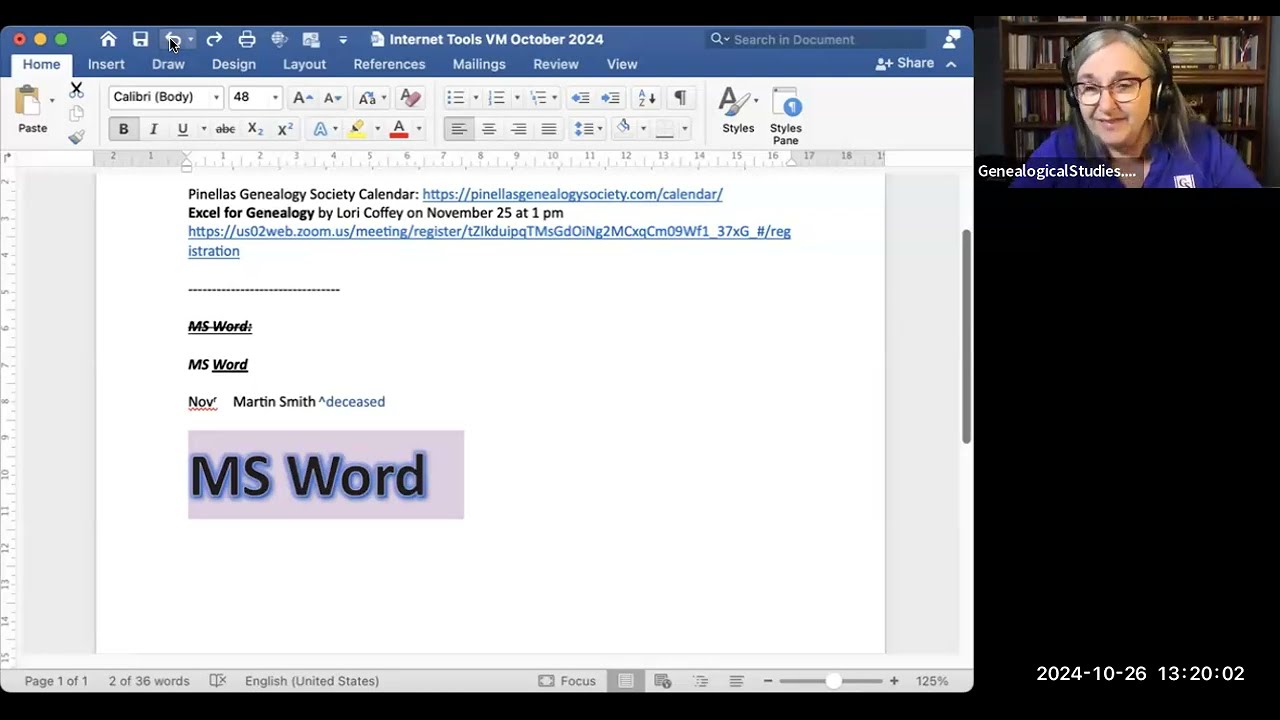Click in the Search in Document field
Screen dimensions: 1280x720
click(817, 39)
